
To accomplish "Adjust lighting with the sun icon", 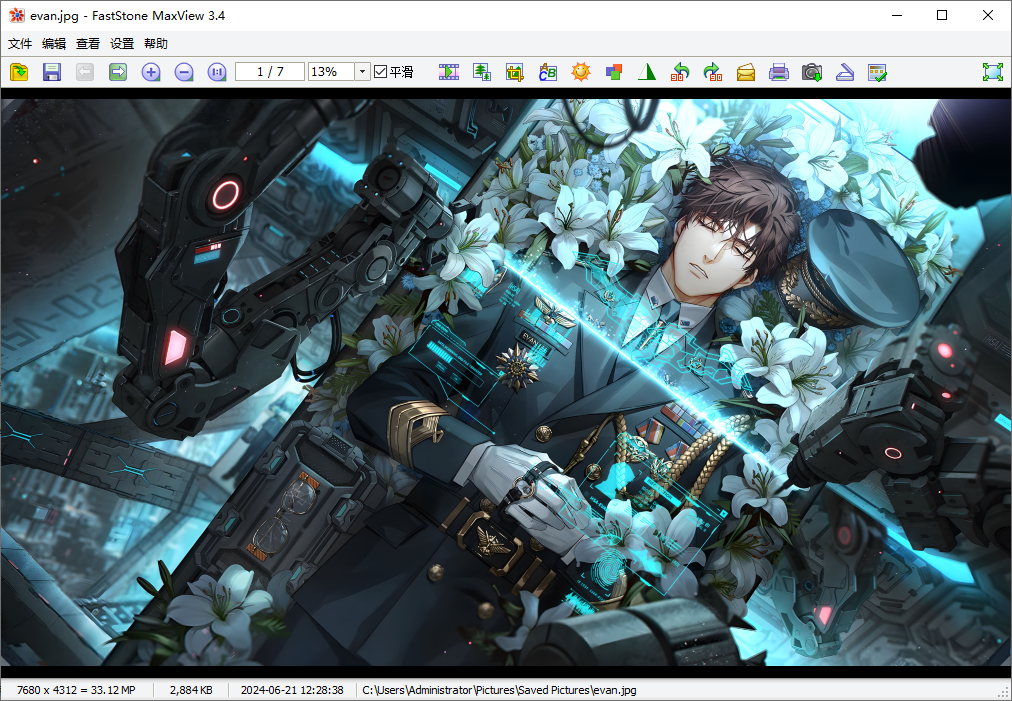I will click(x=581, y=72).
